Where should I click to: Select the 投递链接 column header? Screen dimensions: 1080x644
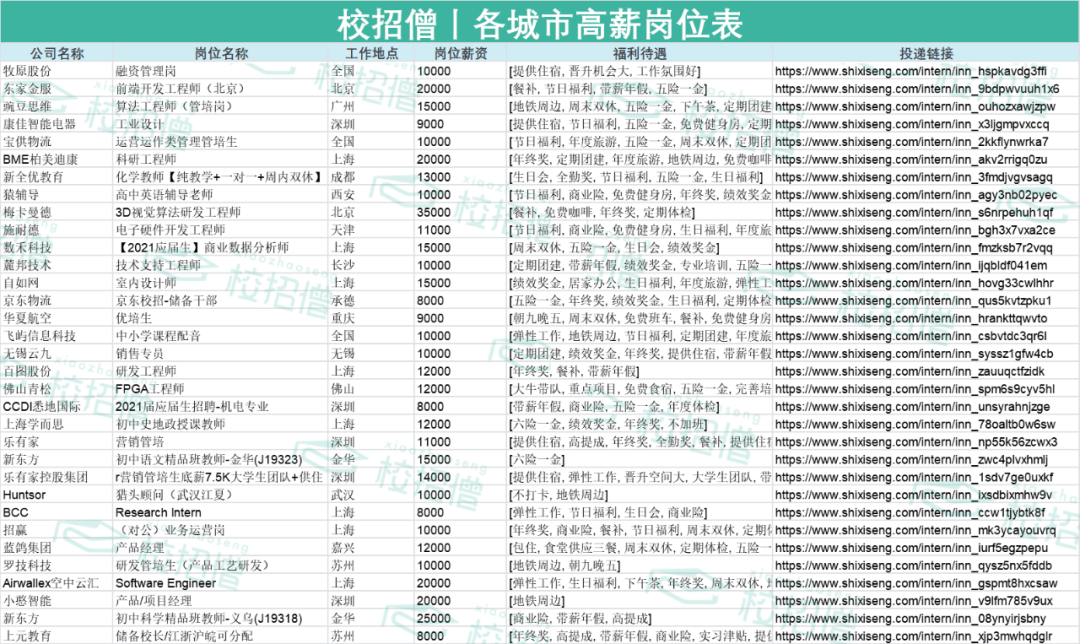(926, 53)
